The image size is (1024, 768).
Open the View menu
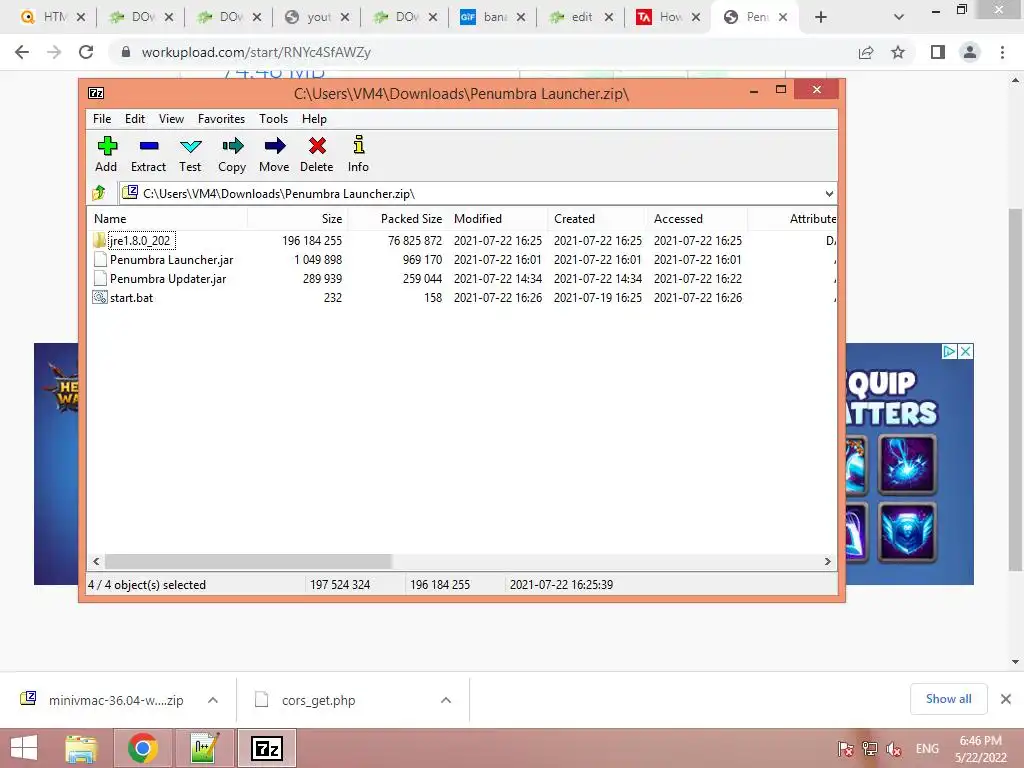(172, 119)
